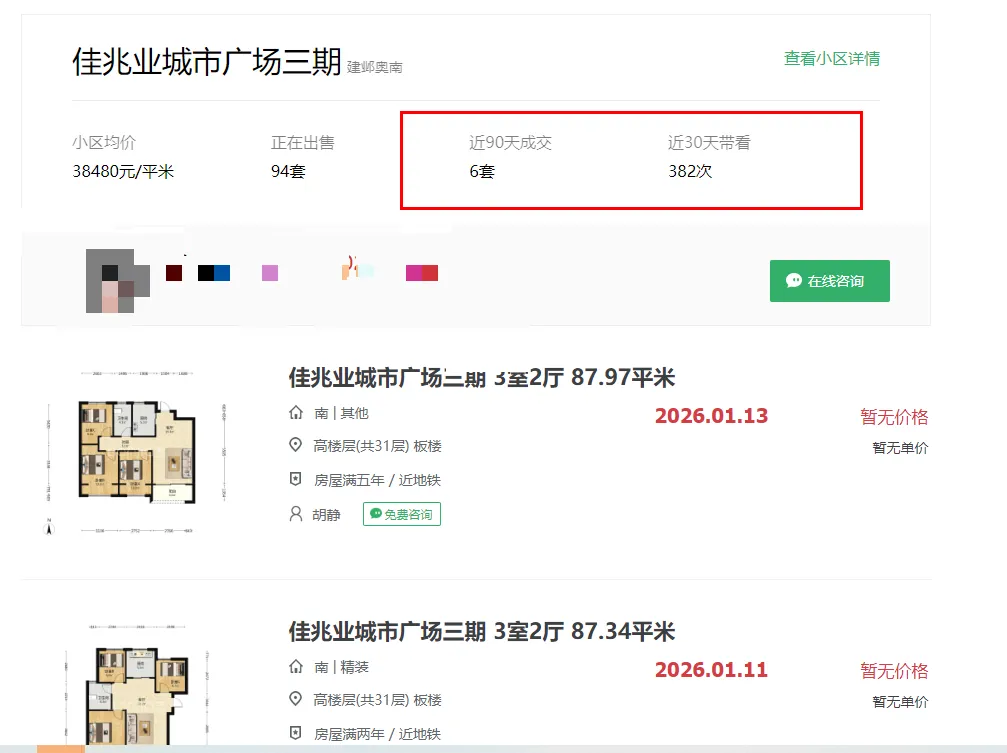This screenshot has height=753, width=1007.
Task: Click the blurred agent avatar photo
Action: [118, 281]
